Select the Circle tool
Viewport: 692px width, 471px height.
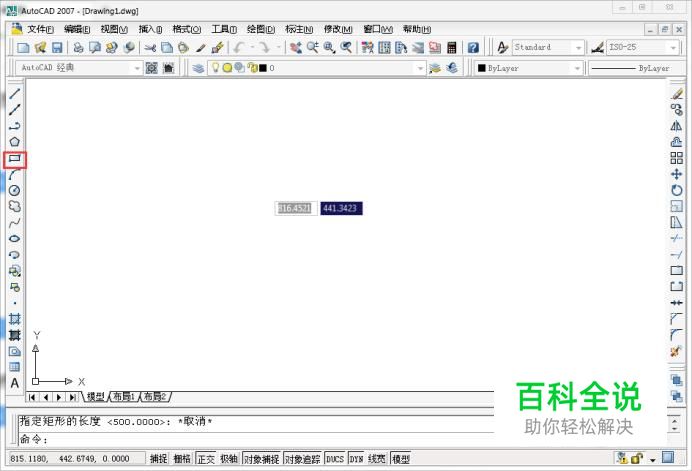pyautogui.click(x=15, y=191)
